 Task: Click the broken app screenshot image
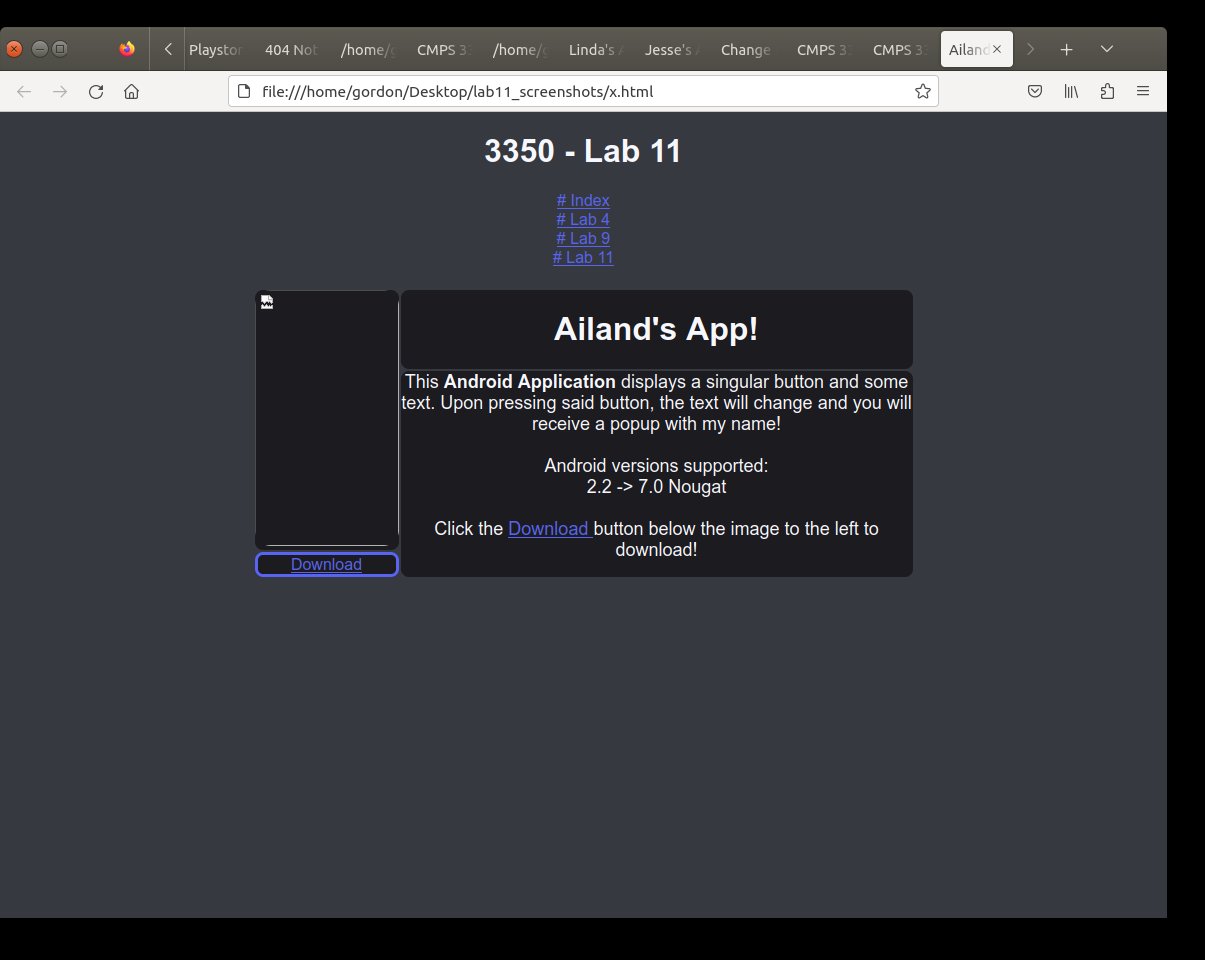327,419
